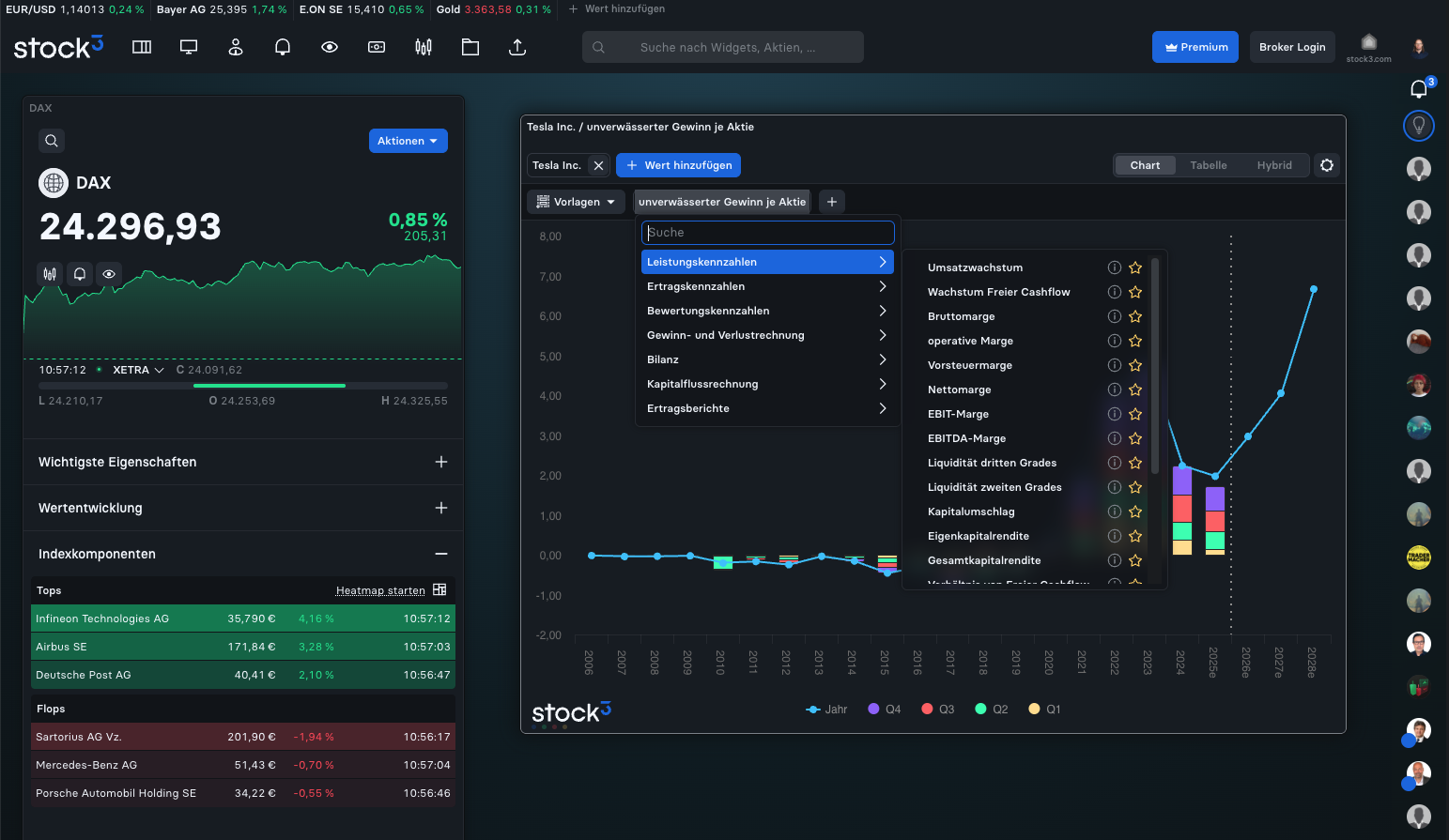This screenshot has height=840, width=1449.
Task: Click Wert hinzufügen blue button
Action: [678, 165]
